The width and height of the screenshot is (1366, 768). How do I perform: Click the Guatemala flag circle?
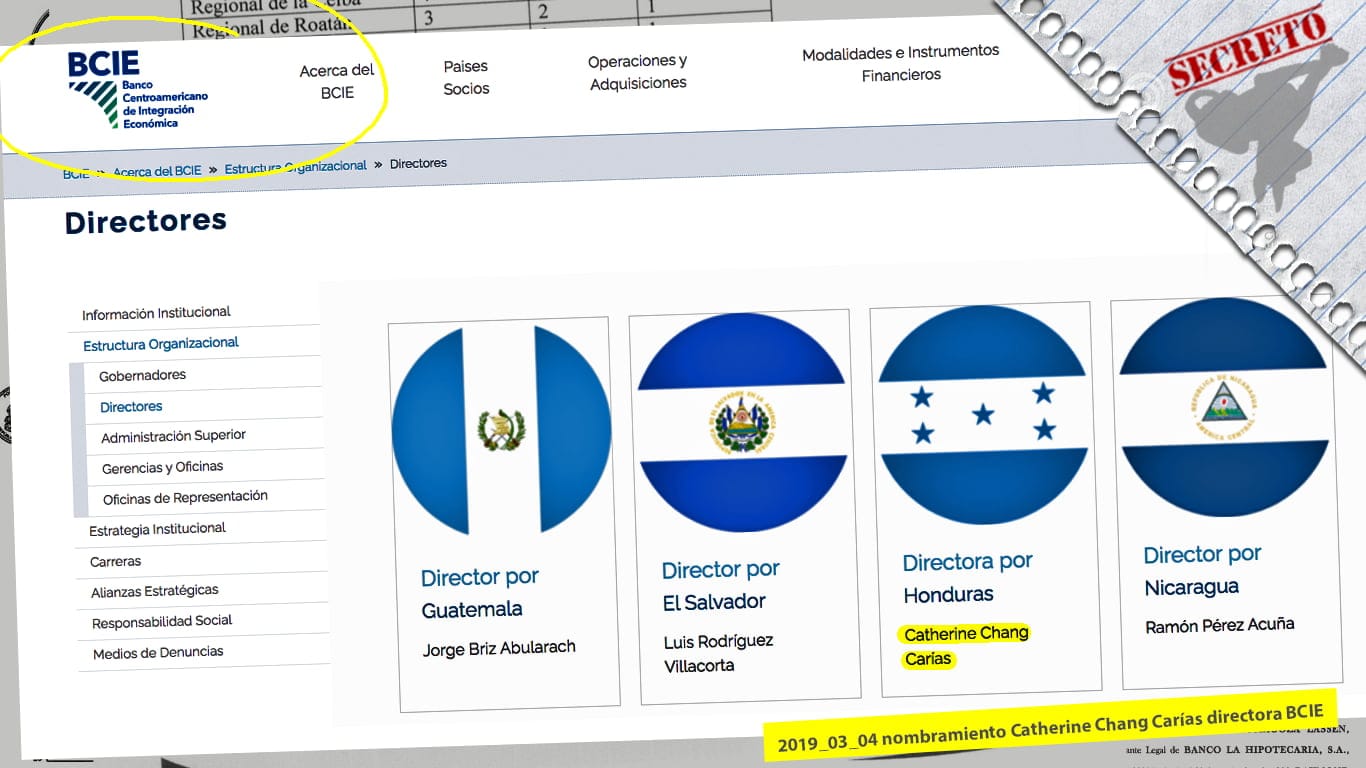[501, 430]
